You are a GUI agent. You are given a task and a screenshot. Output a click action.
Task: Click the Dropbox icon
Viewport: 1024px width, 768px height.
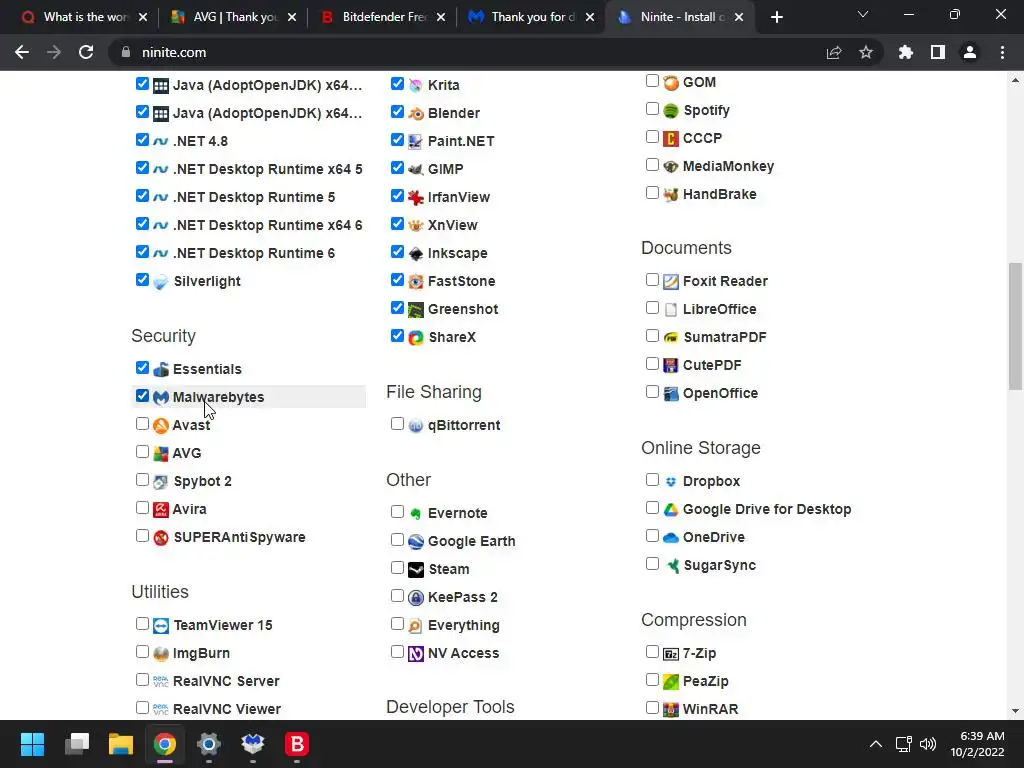click(x=671, y=481)
